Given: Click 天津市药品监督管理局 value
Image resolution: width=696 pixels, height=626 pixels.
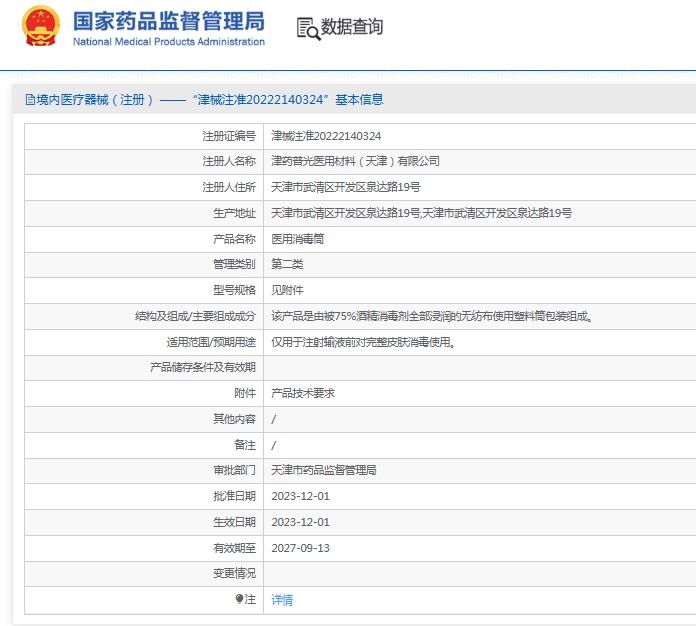Looking at the screenshot, I should point(324,470).
